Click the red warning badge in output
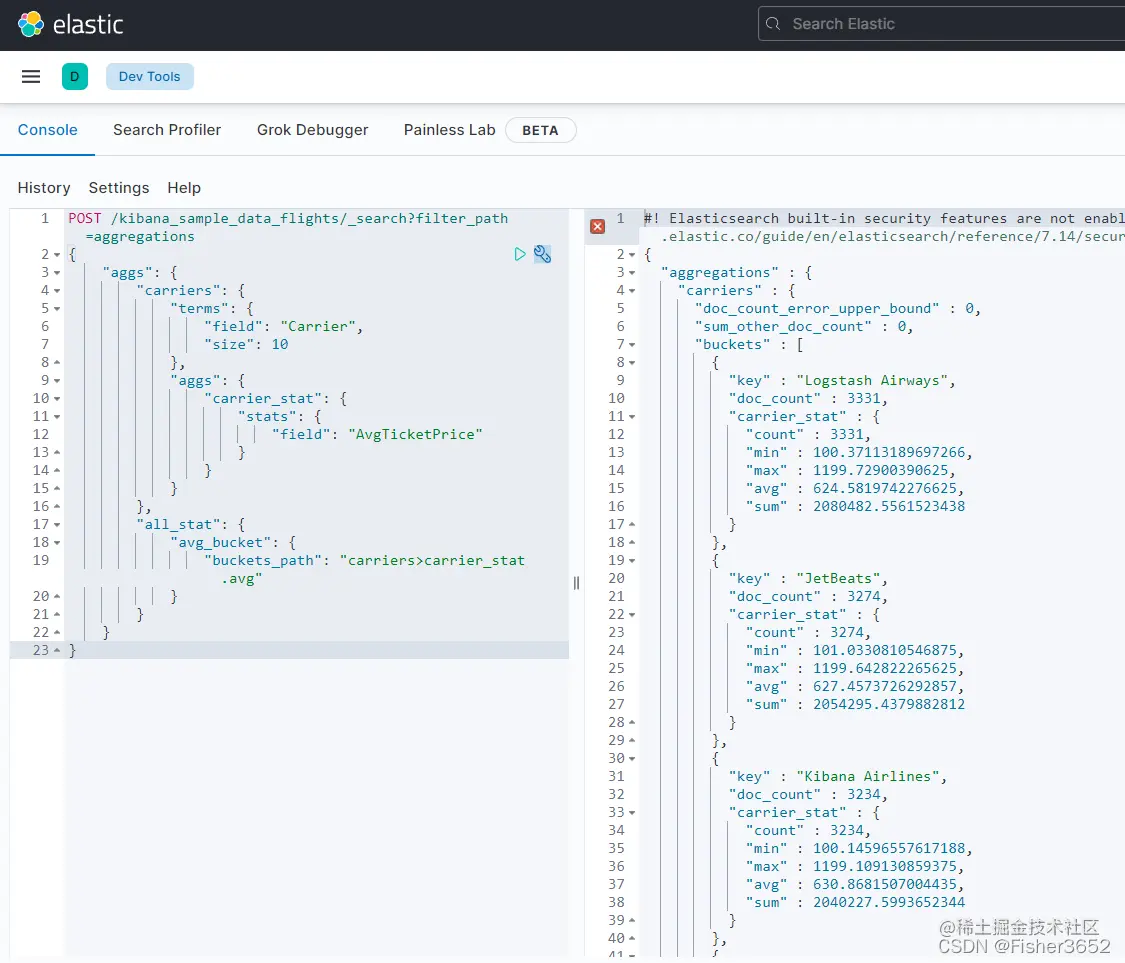The image size is (1125, 963). click(x=597, y=227)
